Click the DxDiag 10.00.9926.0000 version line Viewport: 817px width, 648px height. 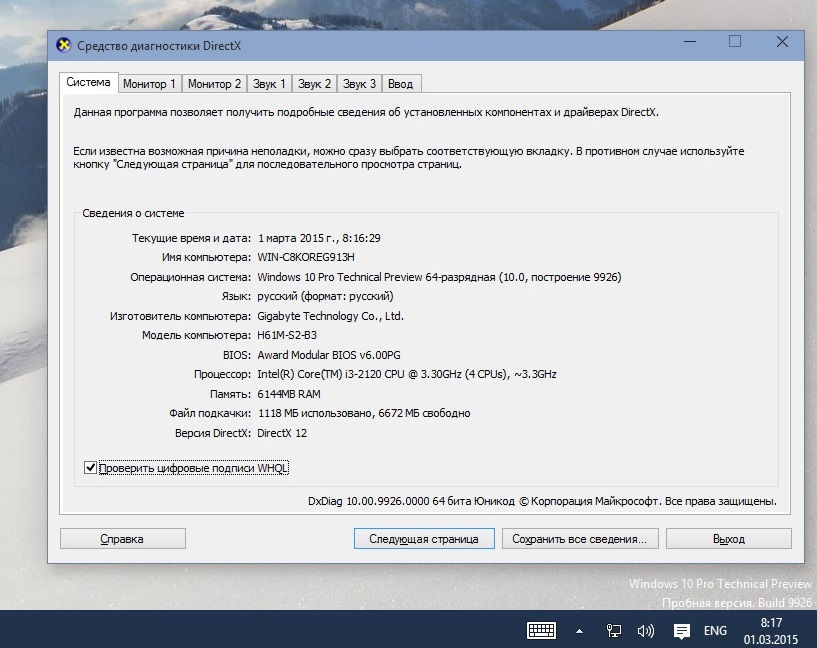click(542, 501)
